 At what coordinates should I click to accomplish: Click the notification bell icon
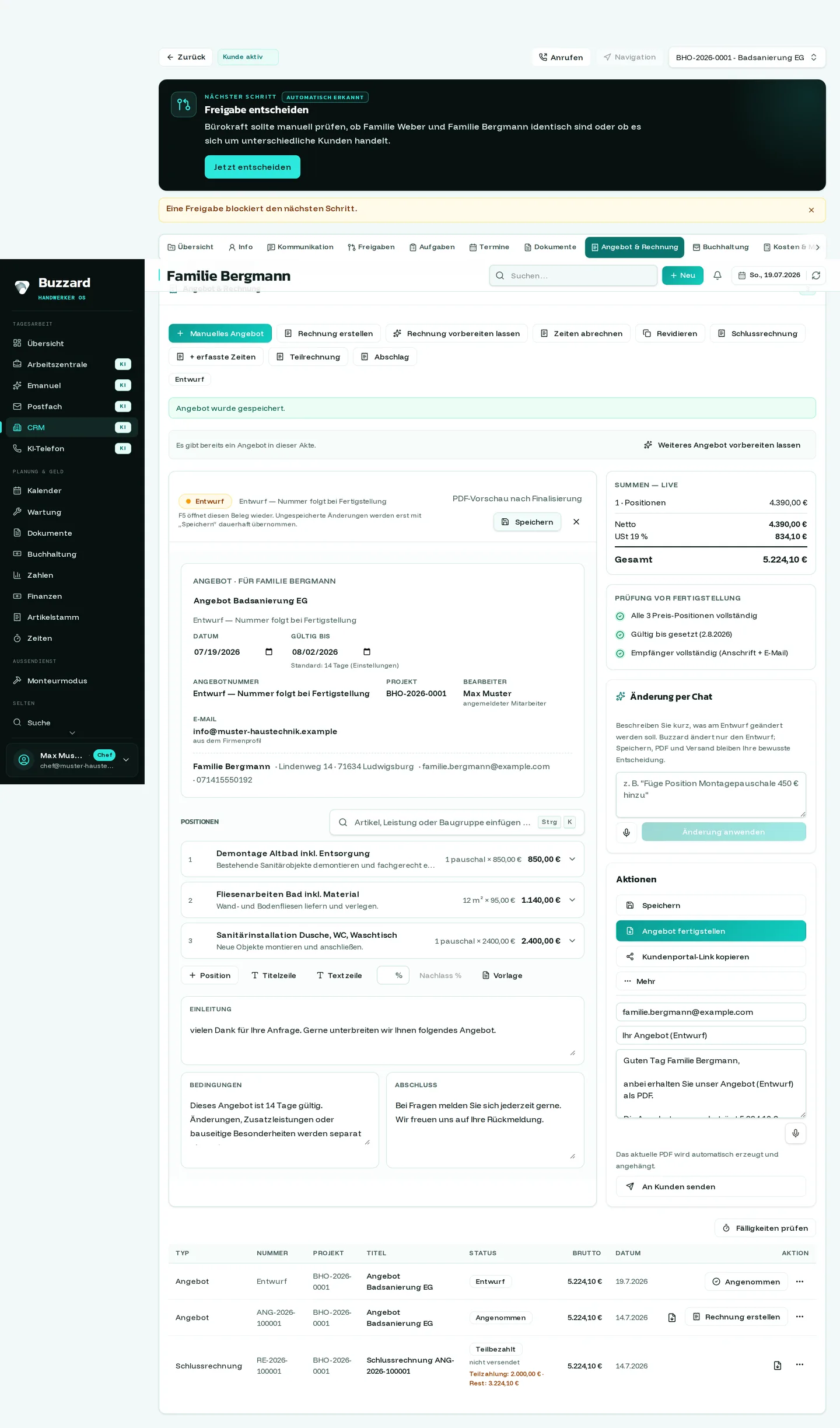pyautogui.click(x=717, y=275)
